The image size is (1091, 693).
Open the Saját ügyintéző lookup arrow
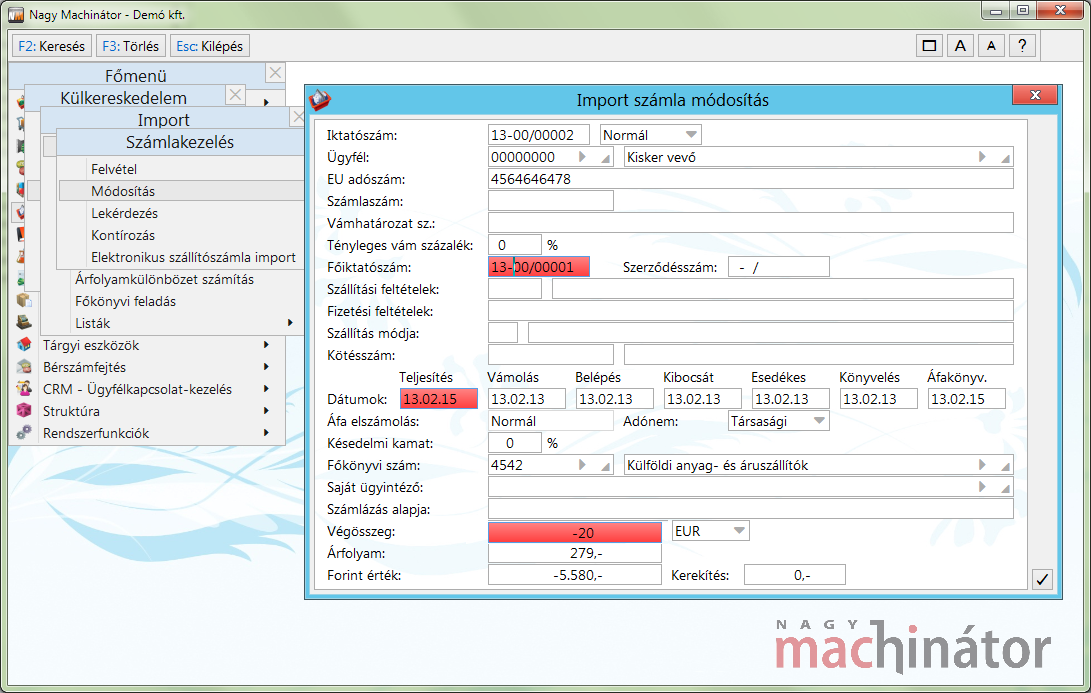[982, 487]
